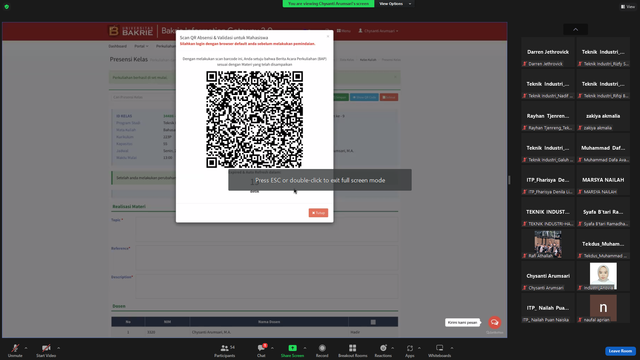Expand arrow beside Apps
The width and height of the screenshot is (640, 360).
(x=419, y=348)
